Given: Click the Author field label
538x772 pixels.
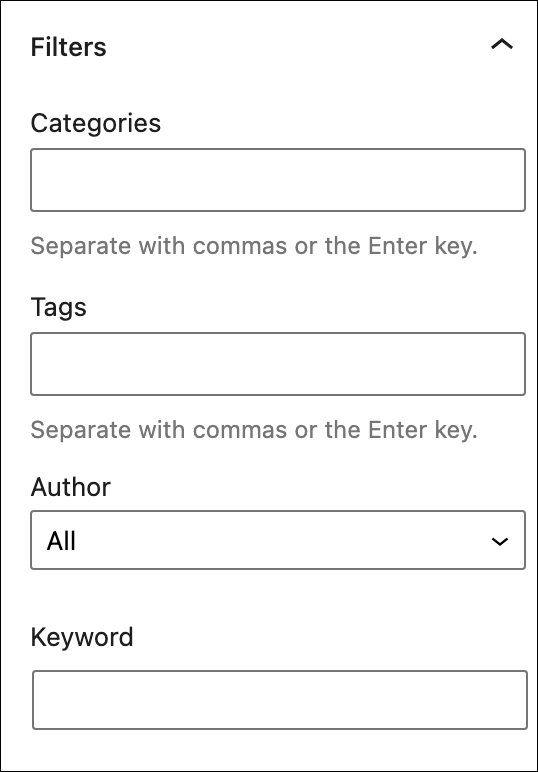Looking at the screenshot, I should pyautogui.click(x=70, y=487).
